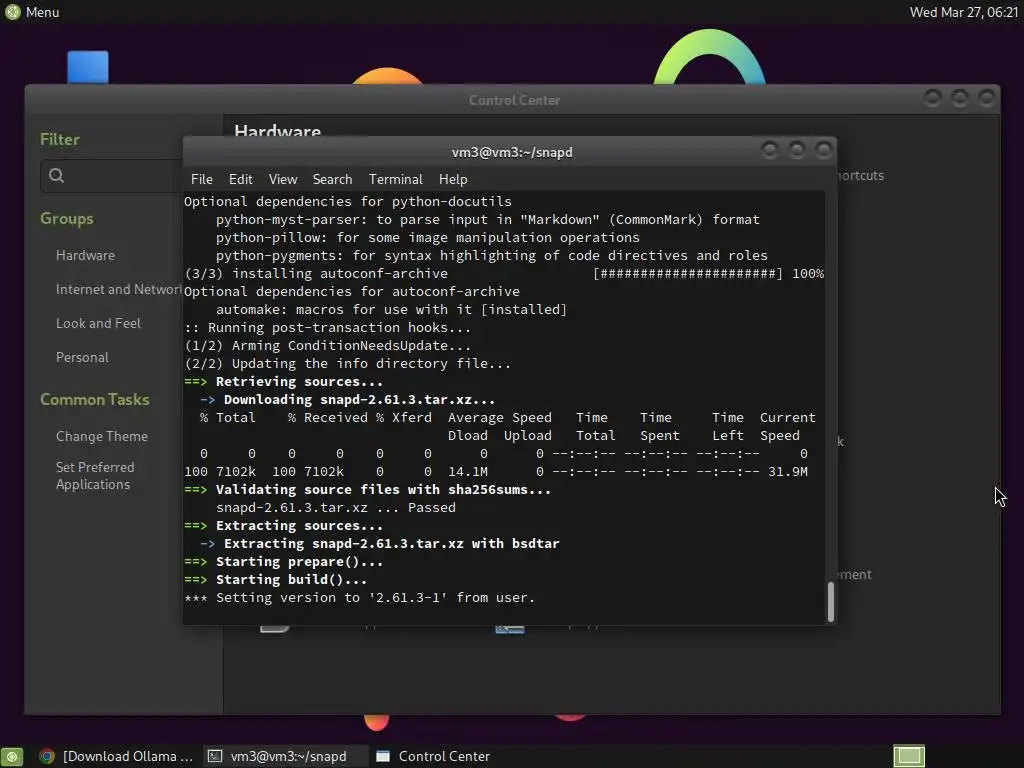Open the terminal Edit menu
Screen dimensions: 1024x768
pos(240,179)
